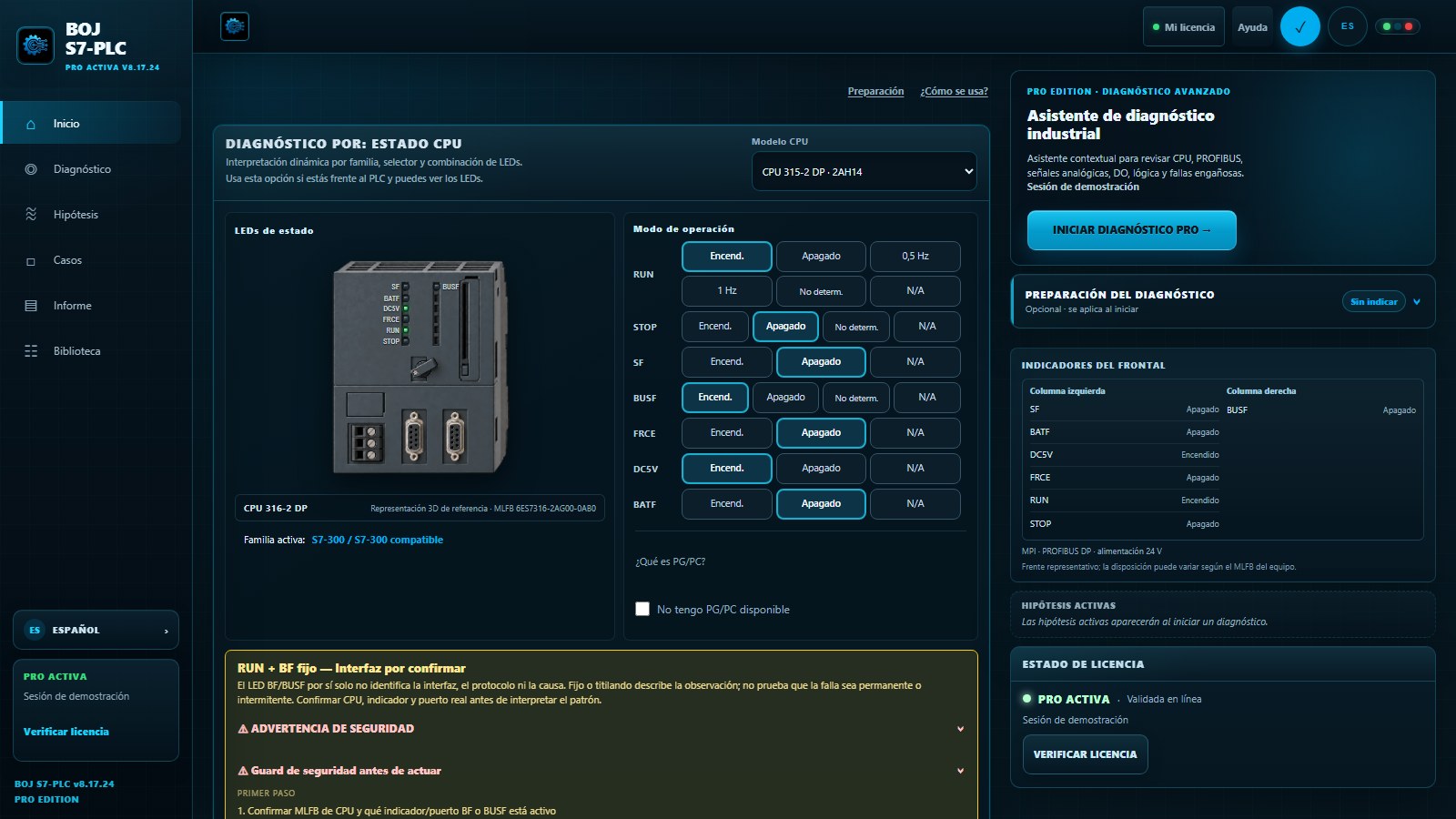Set SF LED to Encend.
The width and height of the screenshot is (1456, 819).
(x=727, y=362)
